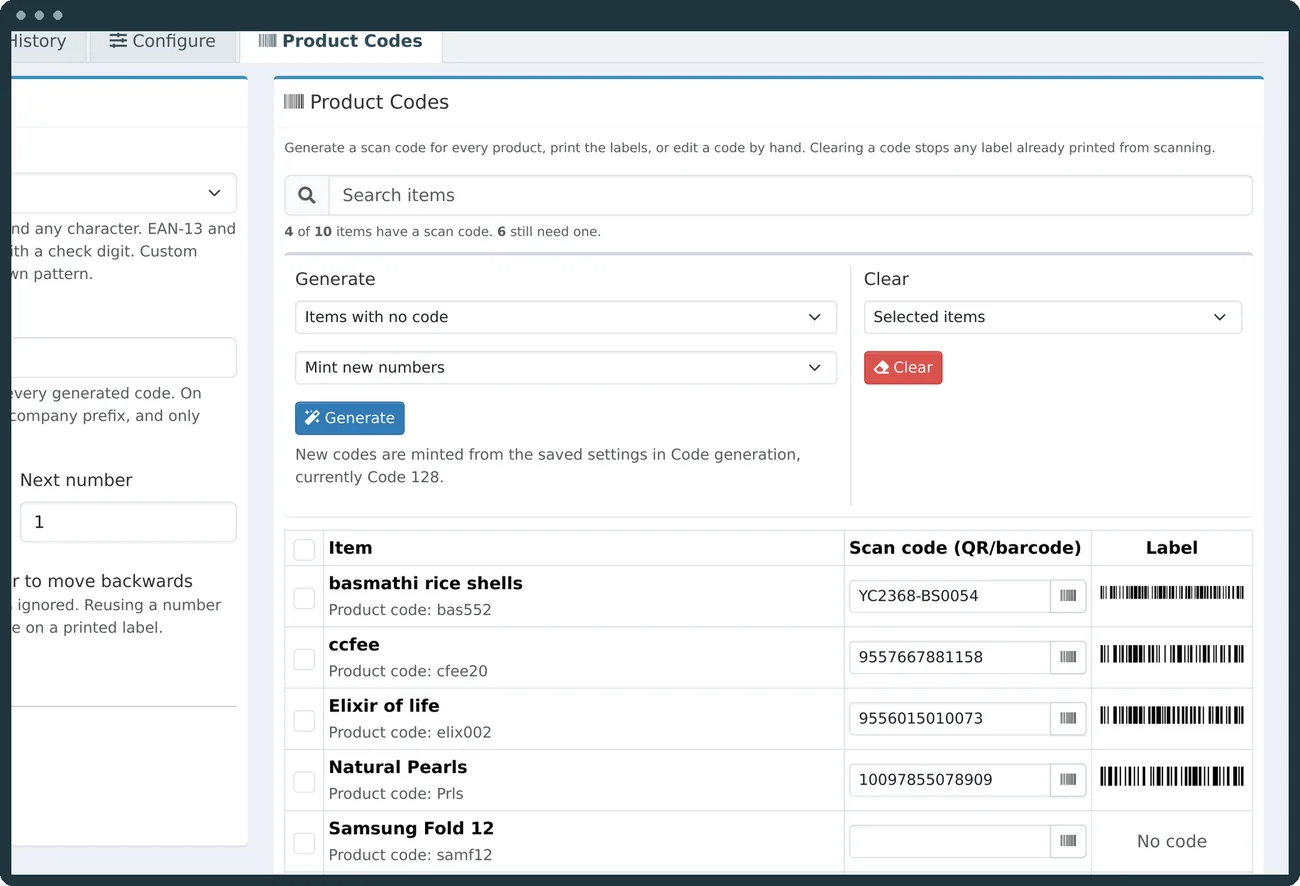Click the 'Product code: cfee20' text
1300x886 pixels.
[x=408, y=671]
